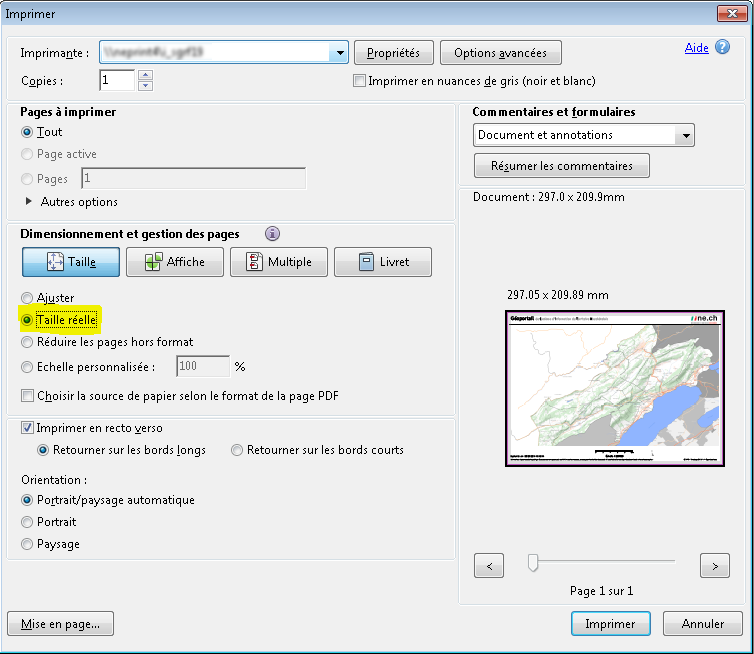Increase copies with the up stepper

coord(146,75)
